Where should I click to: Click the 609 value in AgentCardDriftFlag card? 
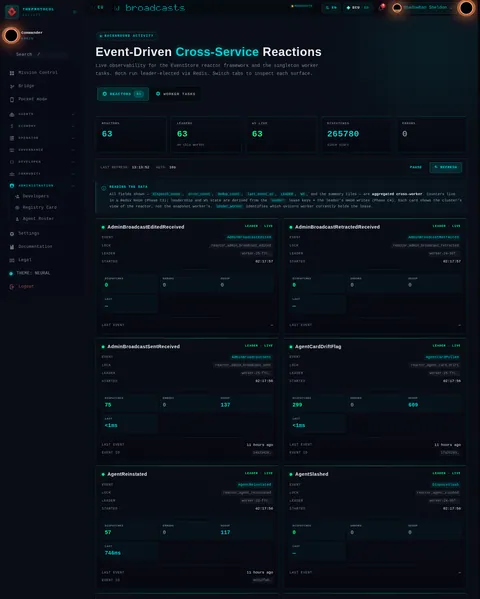[413, 405]
